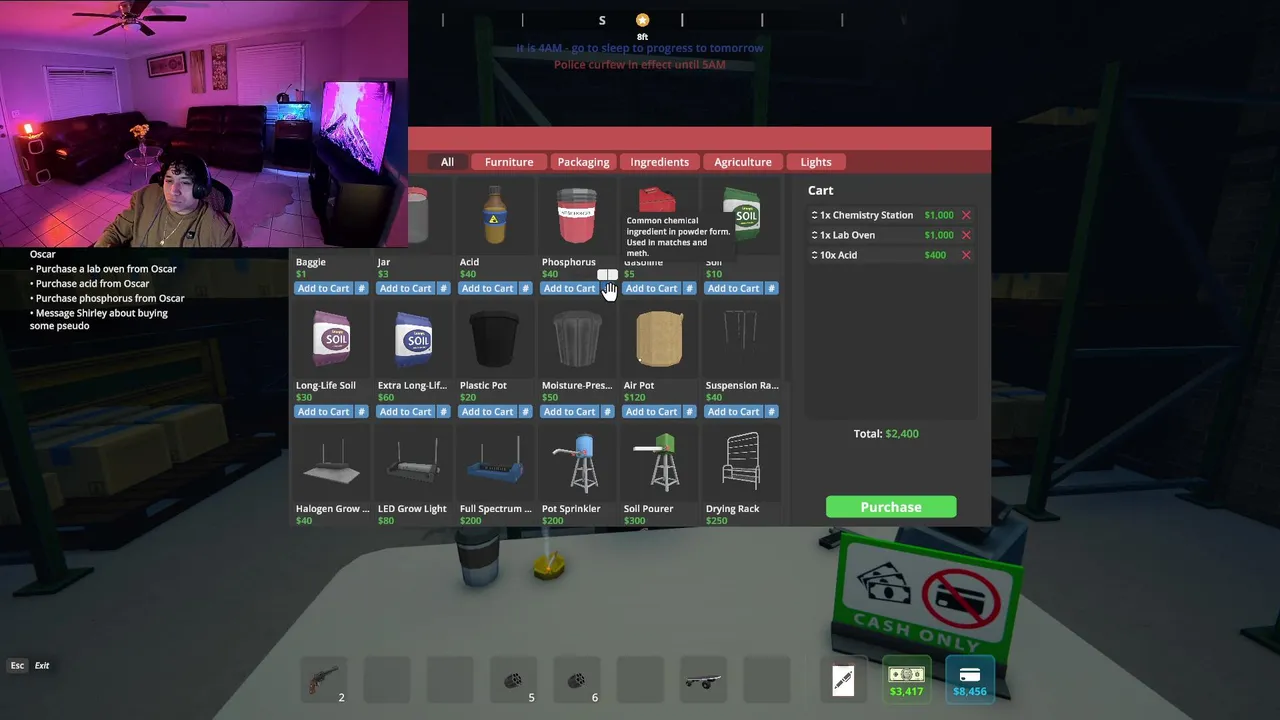The height and width of the screenshot is (720, 1280).
Task: Remove 10x Acid from the cart
Action: (966, 255)
